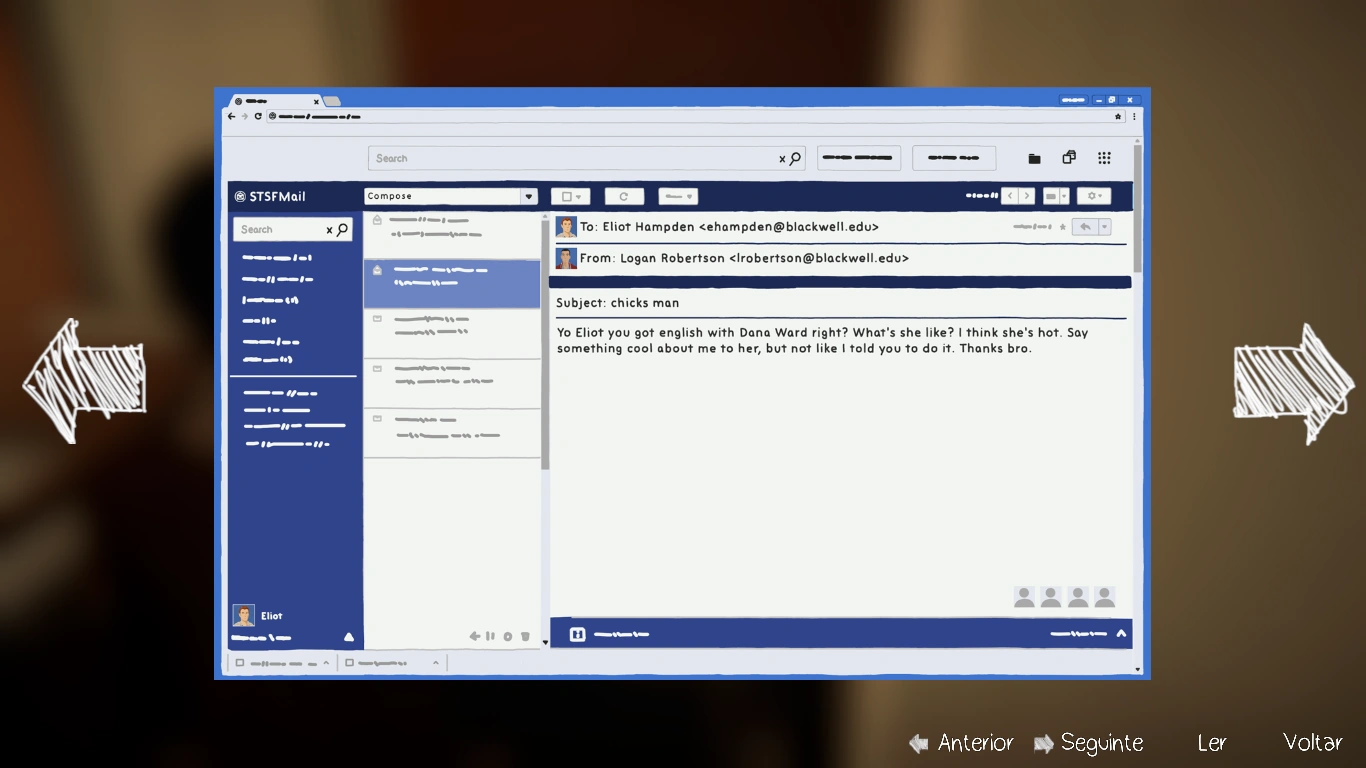The height and width of the screenshot is (768, 1366).
Task: Click the first contact silhouette icon
Action: (1024, 597)
